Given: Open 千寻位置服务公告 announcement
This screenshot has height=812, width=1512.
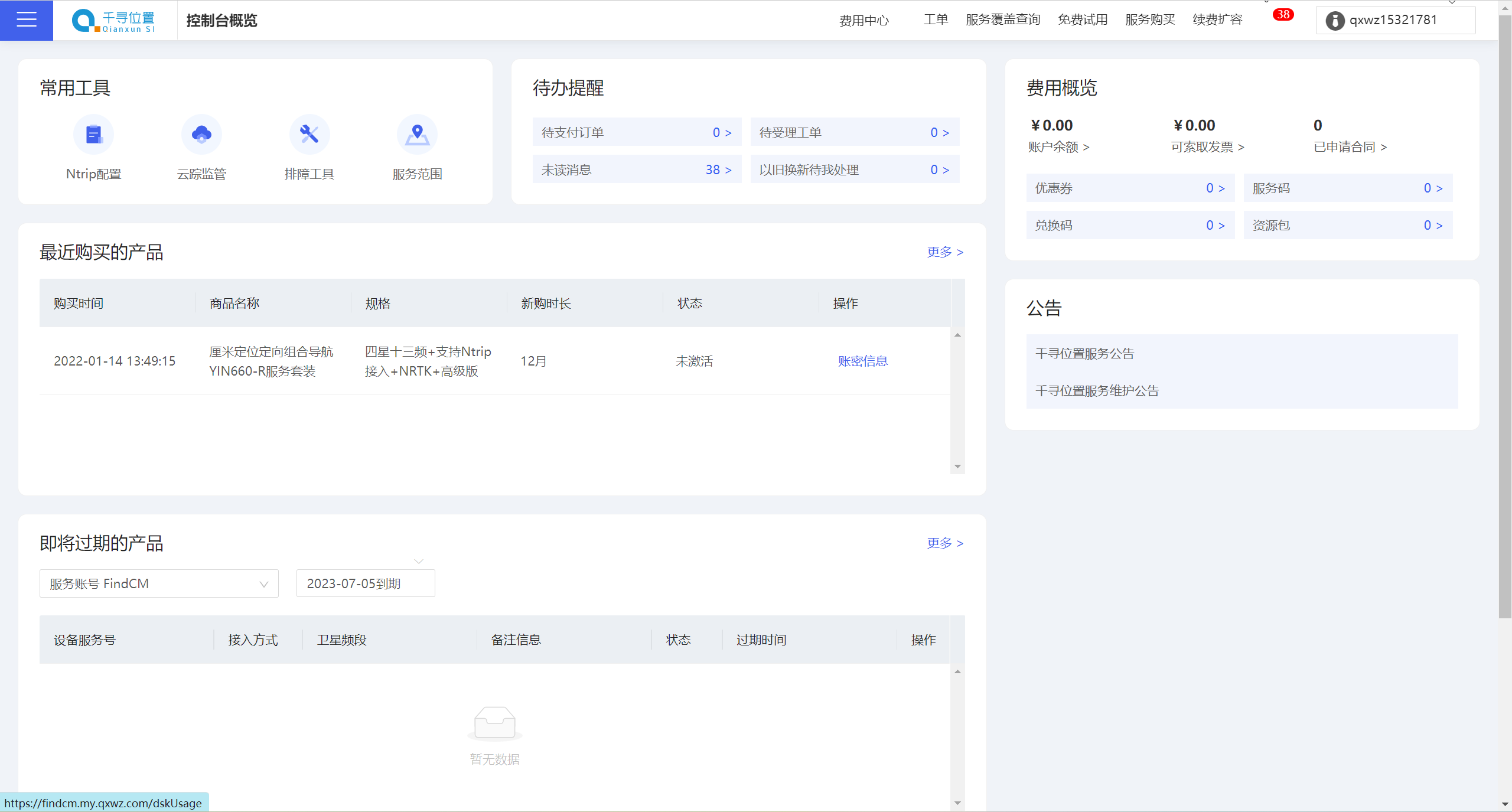Looking at the screenshot, I should tap(1085, 353).
